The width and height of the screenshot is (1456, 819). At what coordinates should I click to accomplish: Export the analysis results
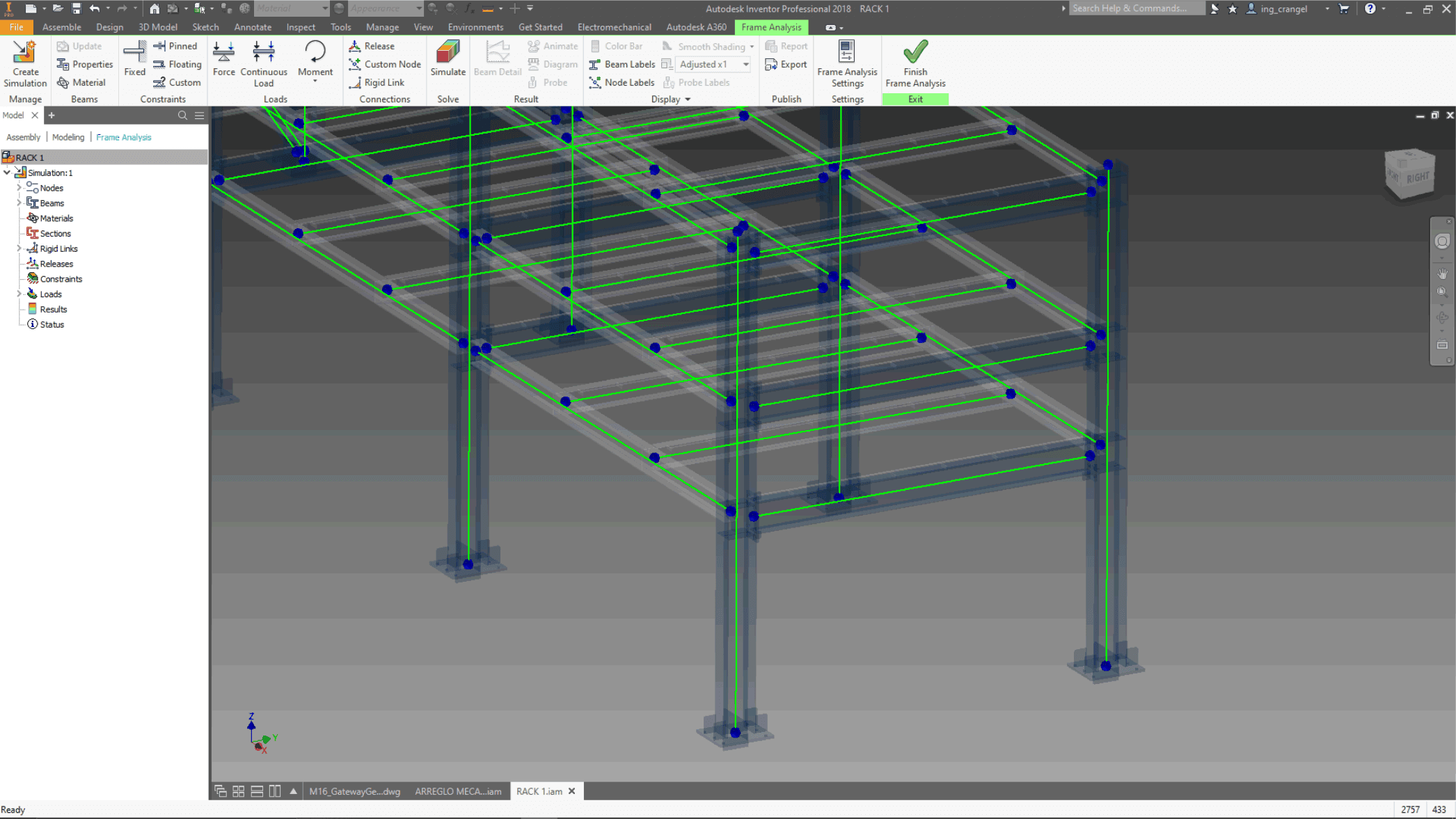point(786,64)
